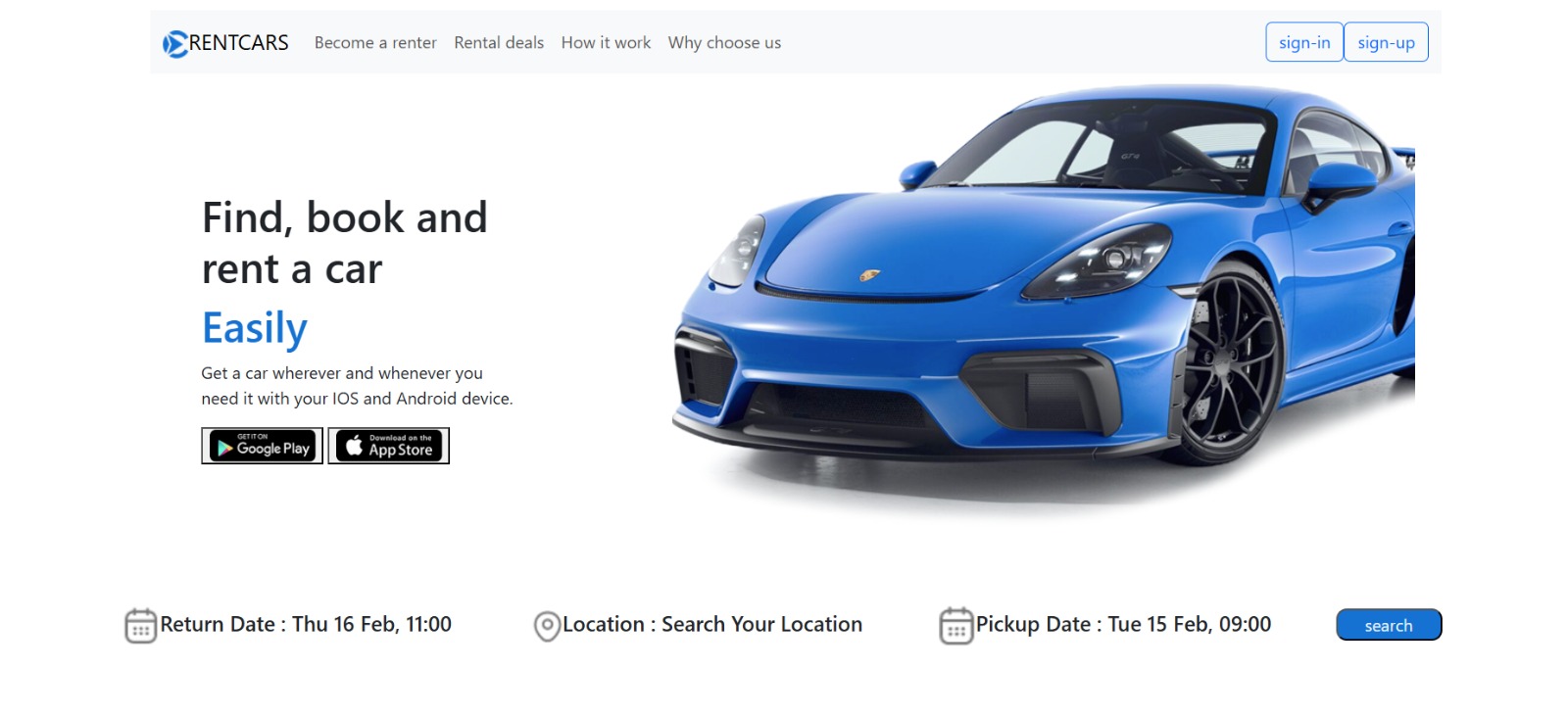Image resolution: width=1568 pixels, height=717 pixels.
Task: Click the sign-in button
Action: [x=1304, y=42]
